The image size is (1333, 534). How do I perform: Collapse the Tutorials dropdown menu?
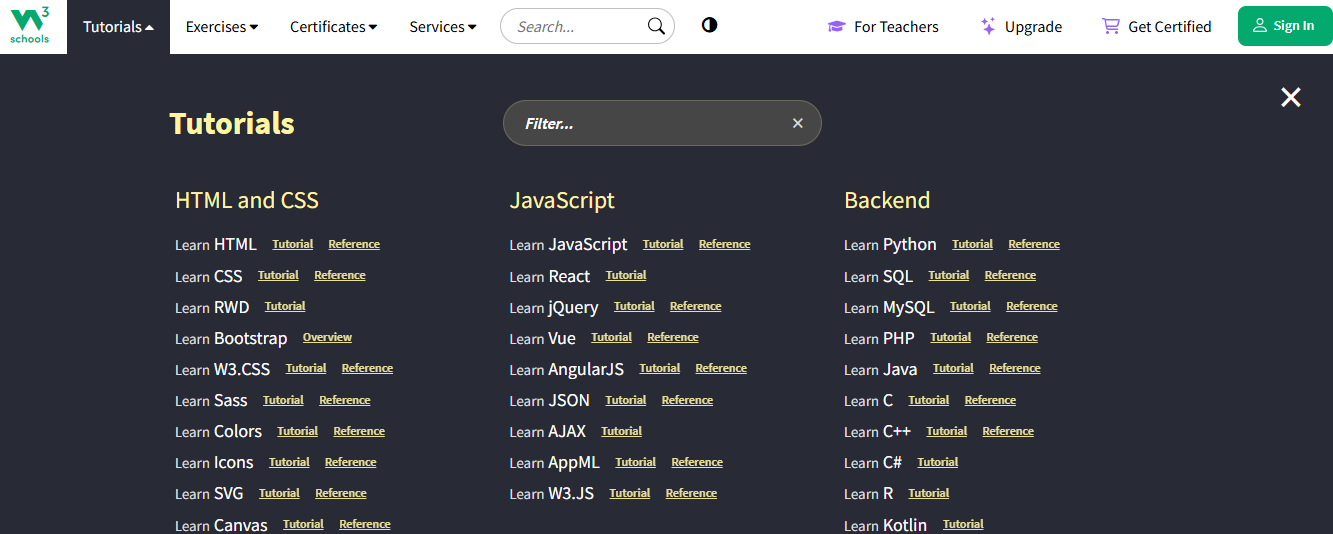point(118,27)
